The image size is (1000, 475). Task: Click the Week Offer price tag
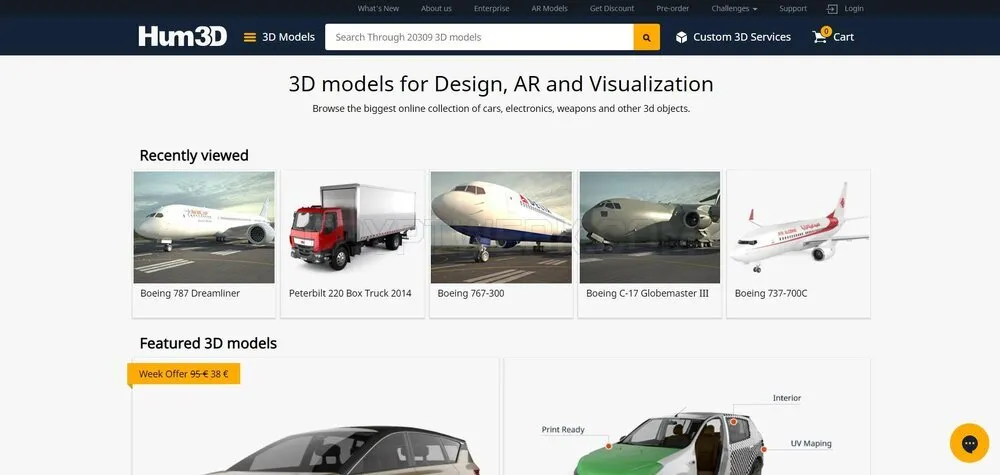click(x=184, y=374)
